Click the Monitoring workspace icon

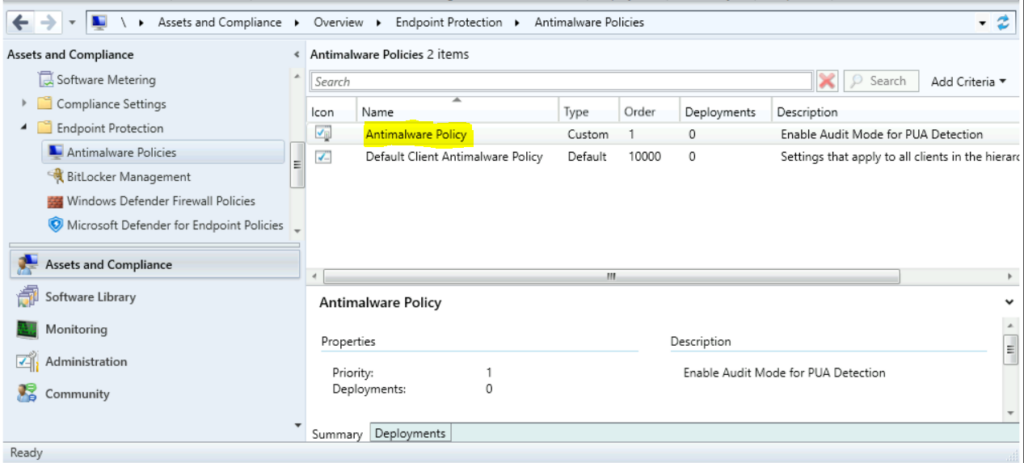coord(27,329)
